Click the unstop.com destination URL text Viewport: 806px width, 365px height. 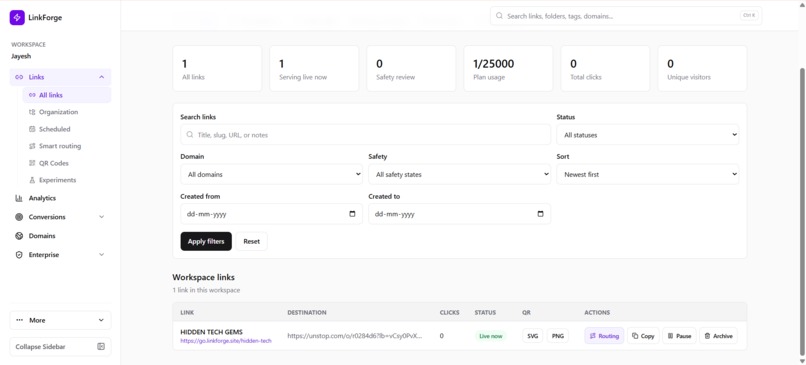point(355,336)
